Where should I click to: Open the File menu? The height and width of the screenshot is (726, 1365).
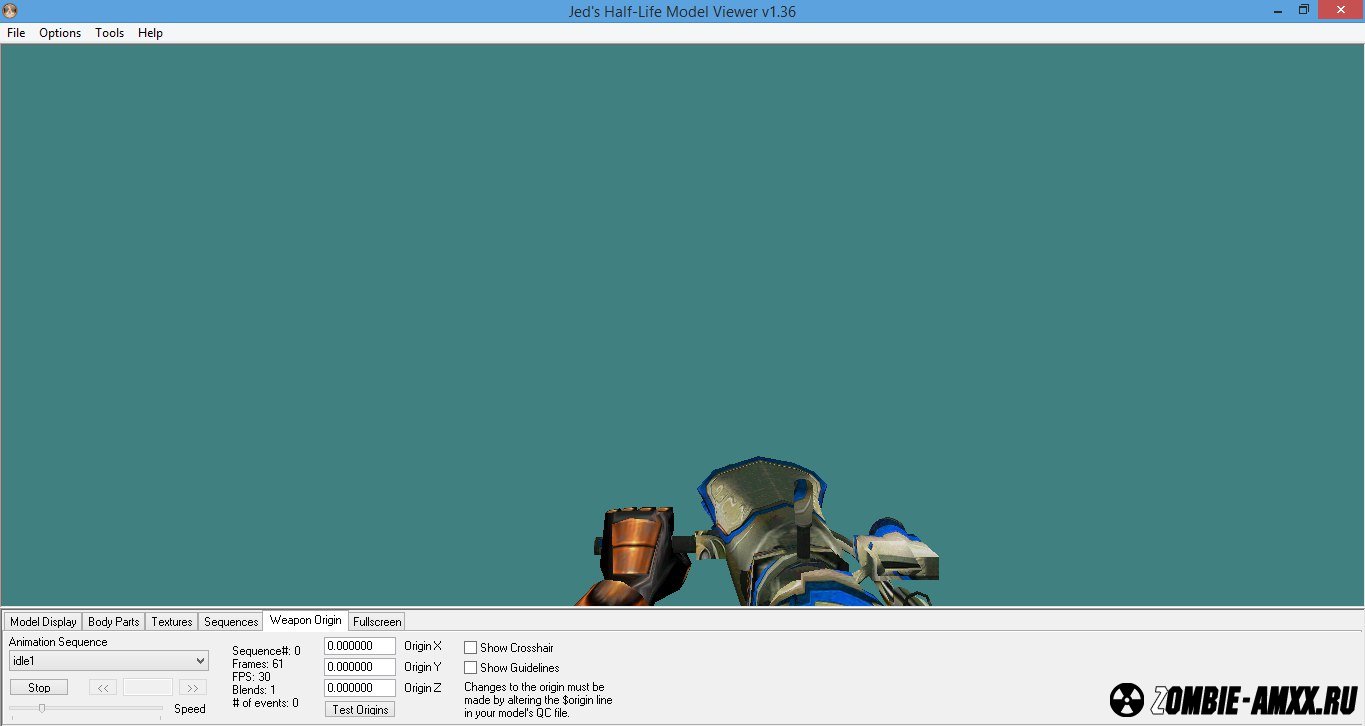click(16, 33)
